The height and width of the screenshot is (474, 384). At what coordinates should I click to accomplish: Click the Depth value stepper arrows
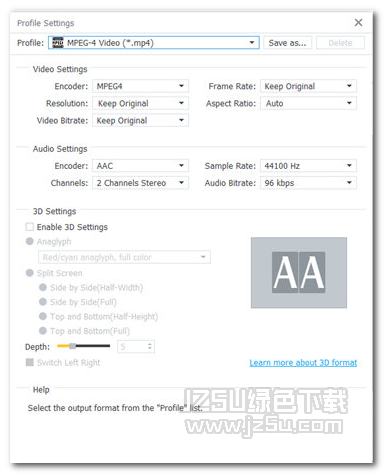[150, 347]
